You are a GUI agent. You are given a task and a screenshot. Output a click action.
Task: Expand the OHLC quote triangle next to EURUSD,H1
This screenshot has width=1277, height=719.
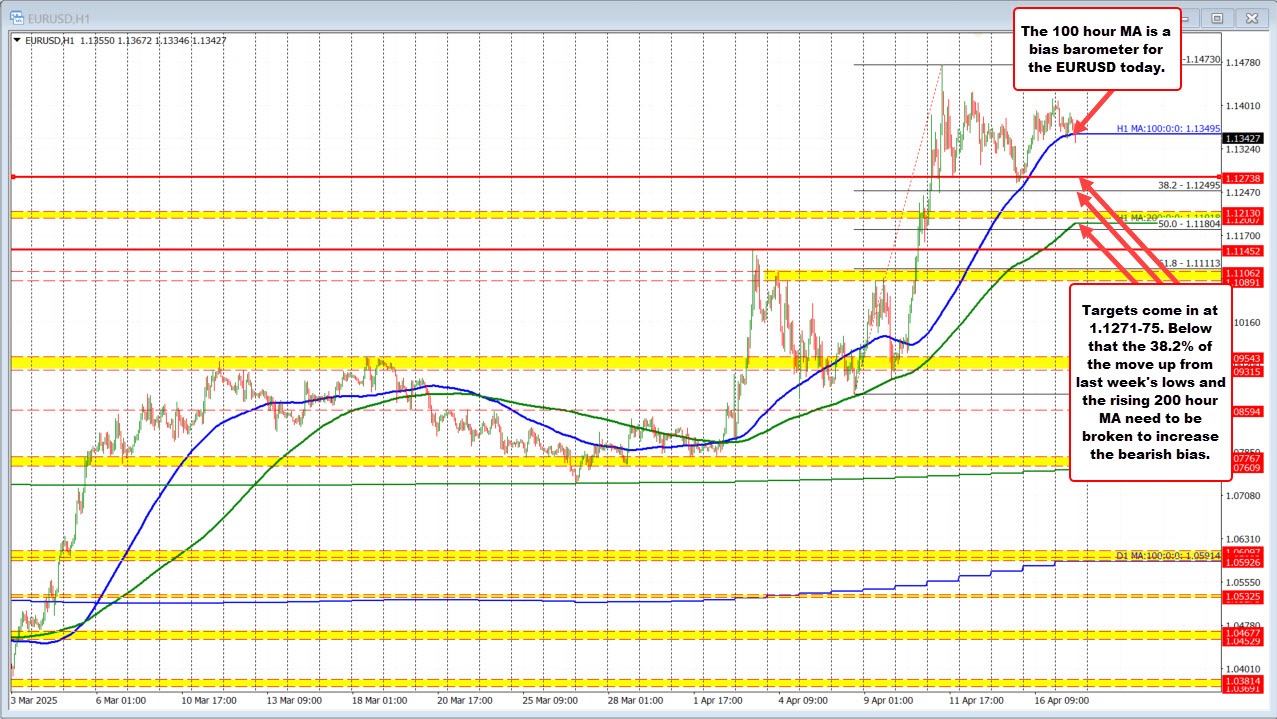pos(18,40)
